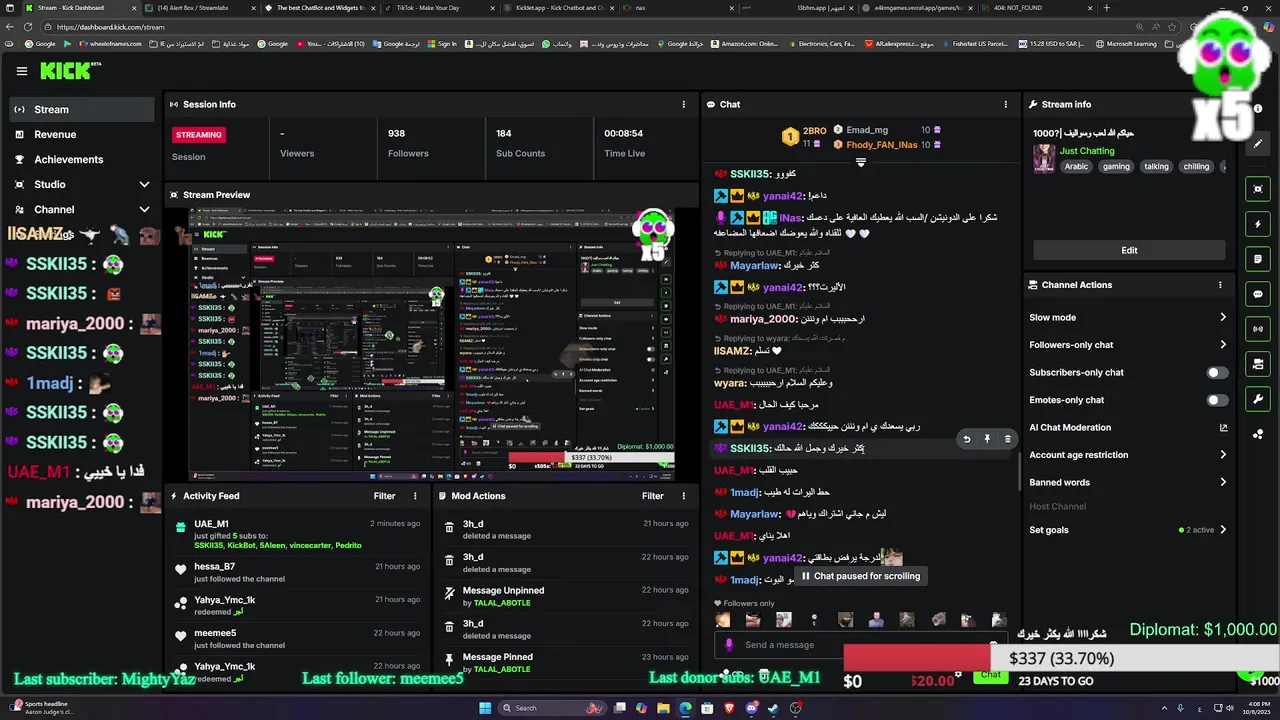Click the broadcast signal icon in right rail
Screen dimensions: 1280x720
click(1258, 329)
